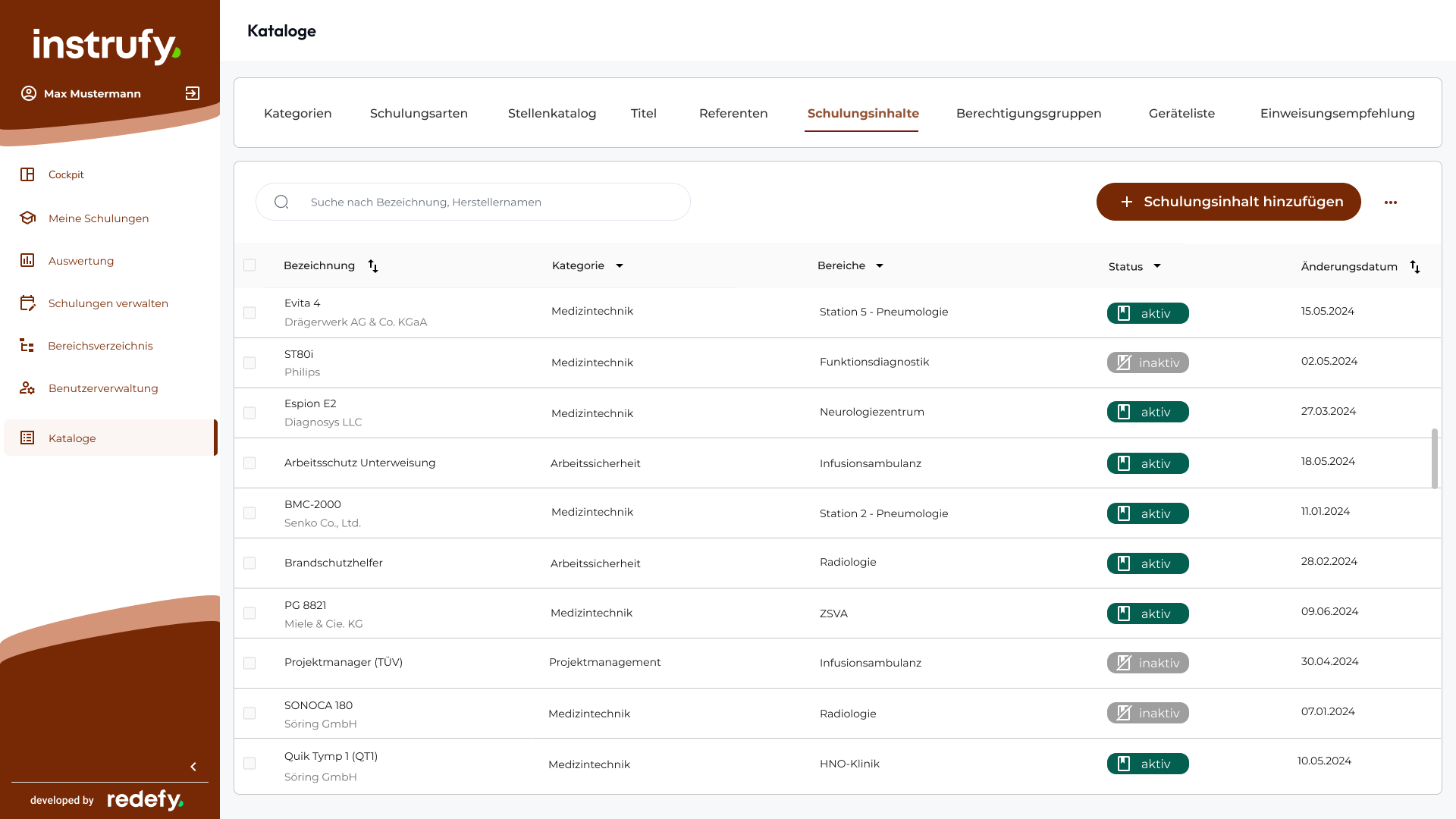Viewport: 1456px width, 819px height.
Task: Click the aktiv status badge for Evita 4
Action: (1147, 313)
